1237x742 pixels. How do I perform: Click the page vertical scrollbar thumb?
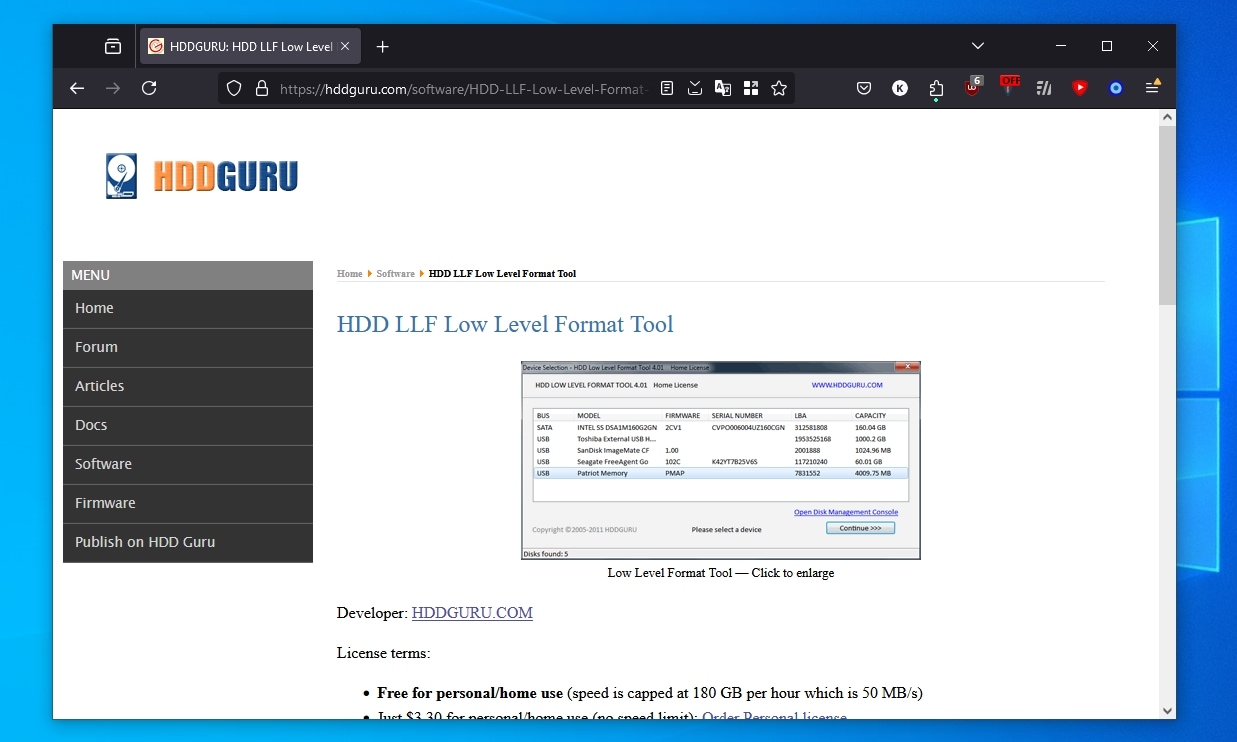coord(1167,215)
